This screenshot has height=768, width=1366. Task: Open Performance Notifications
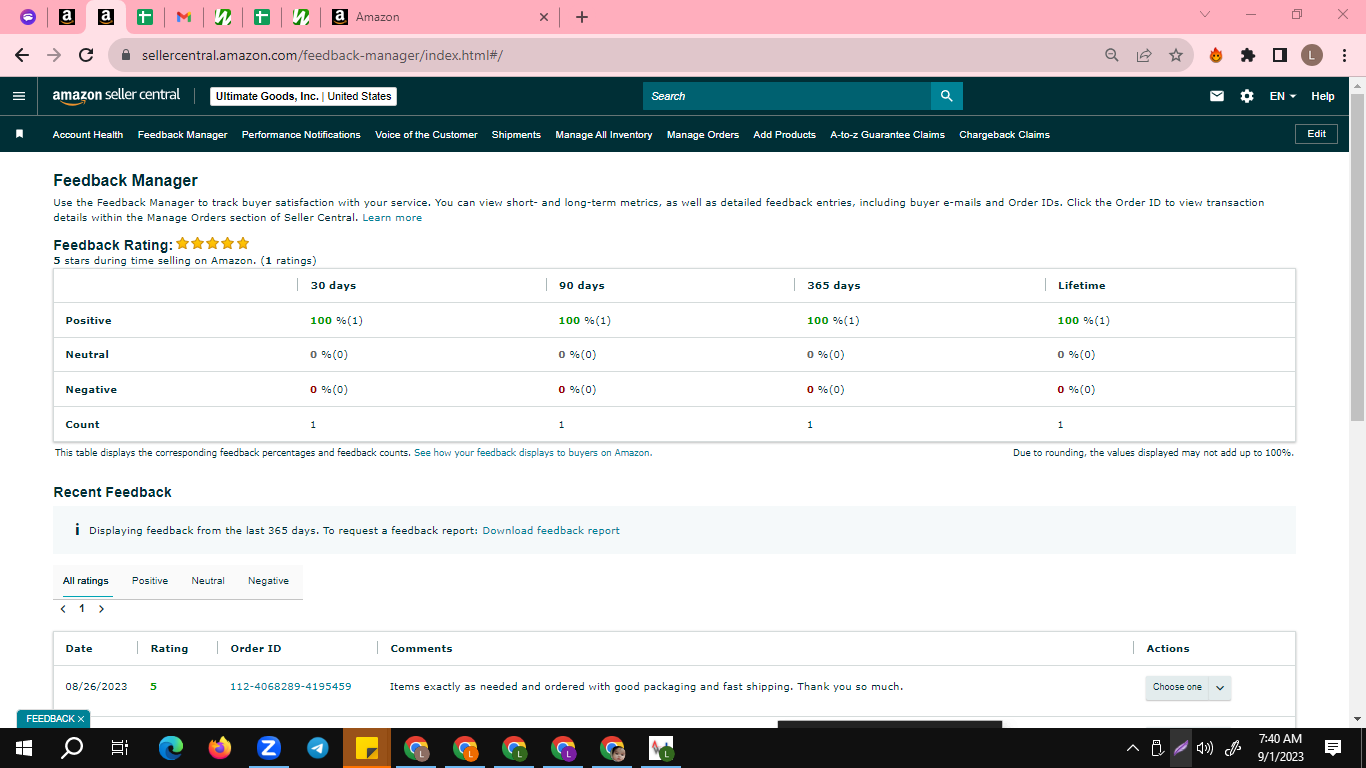tap(301, 134)
